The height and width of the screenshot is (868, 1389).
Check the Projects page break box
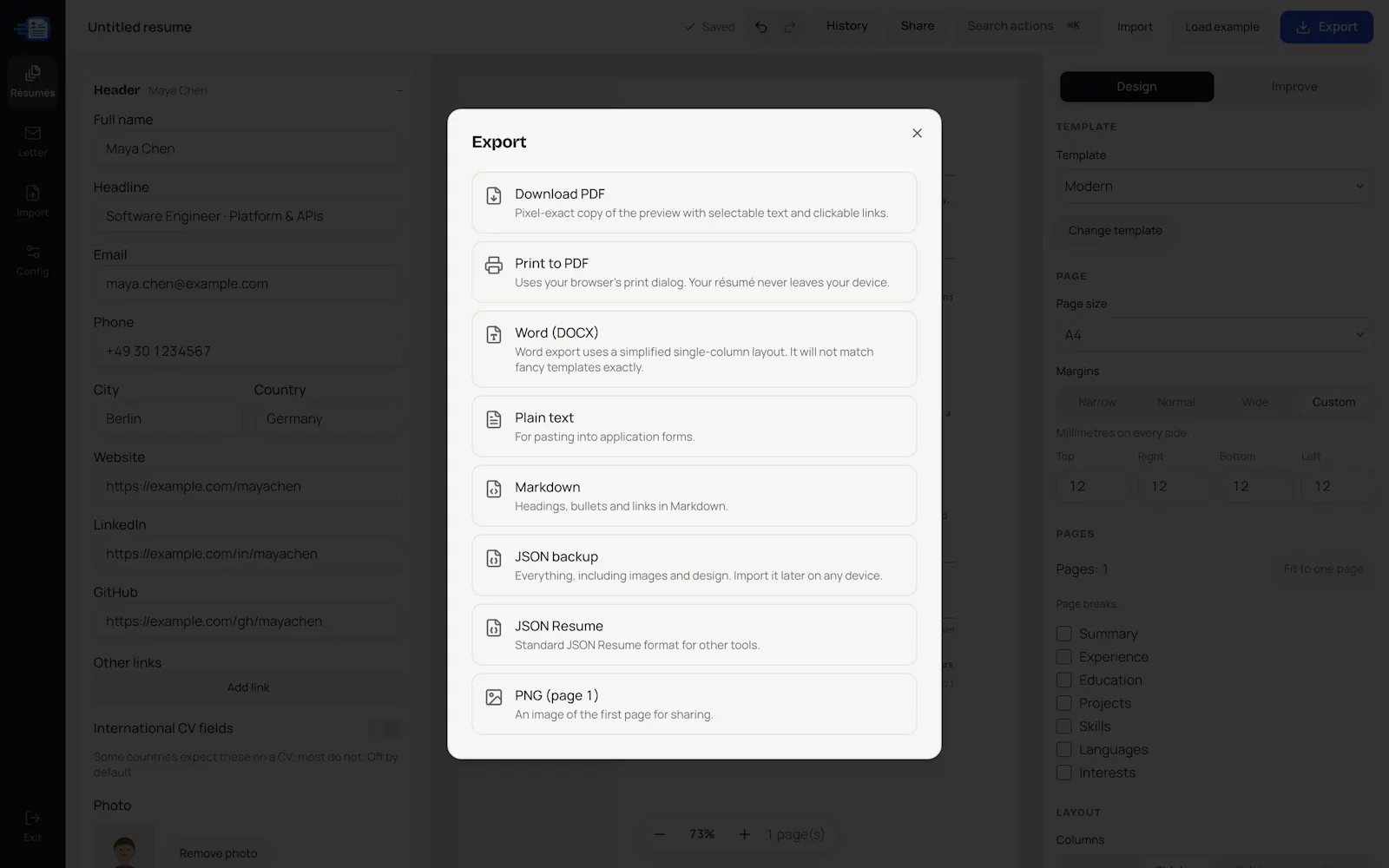(1063, 703)
